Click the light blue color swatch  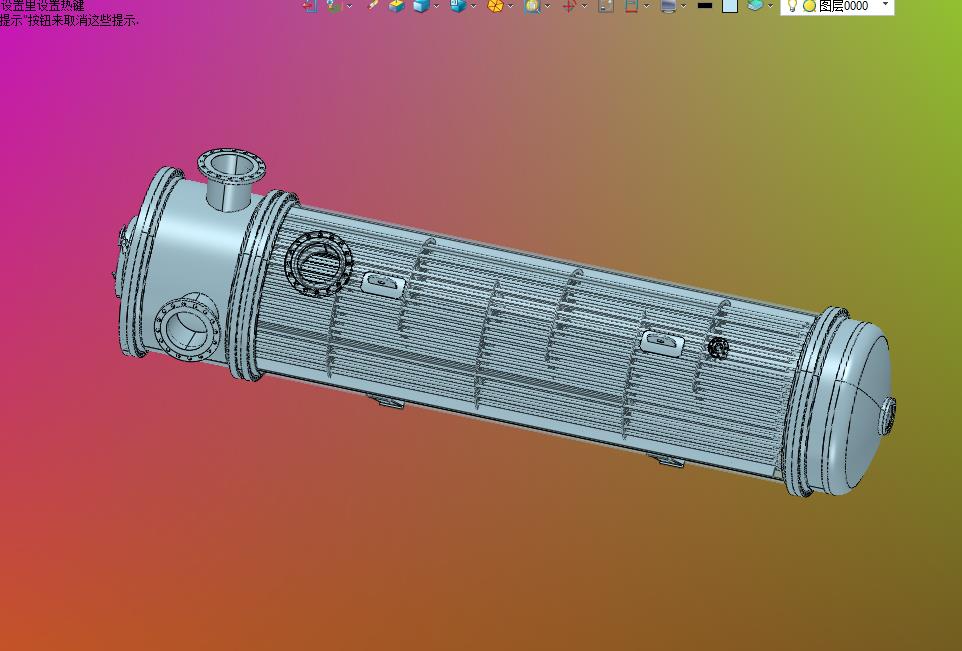(730, 6)
